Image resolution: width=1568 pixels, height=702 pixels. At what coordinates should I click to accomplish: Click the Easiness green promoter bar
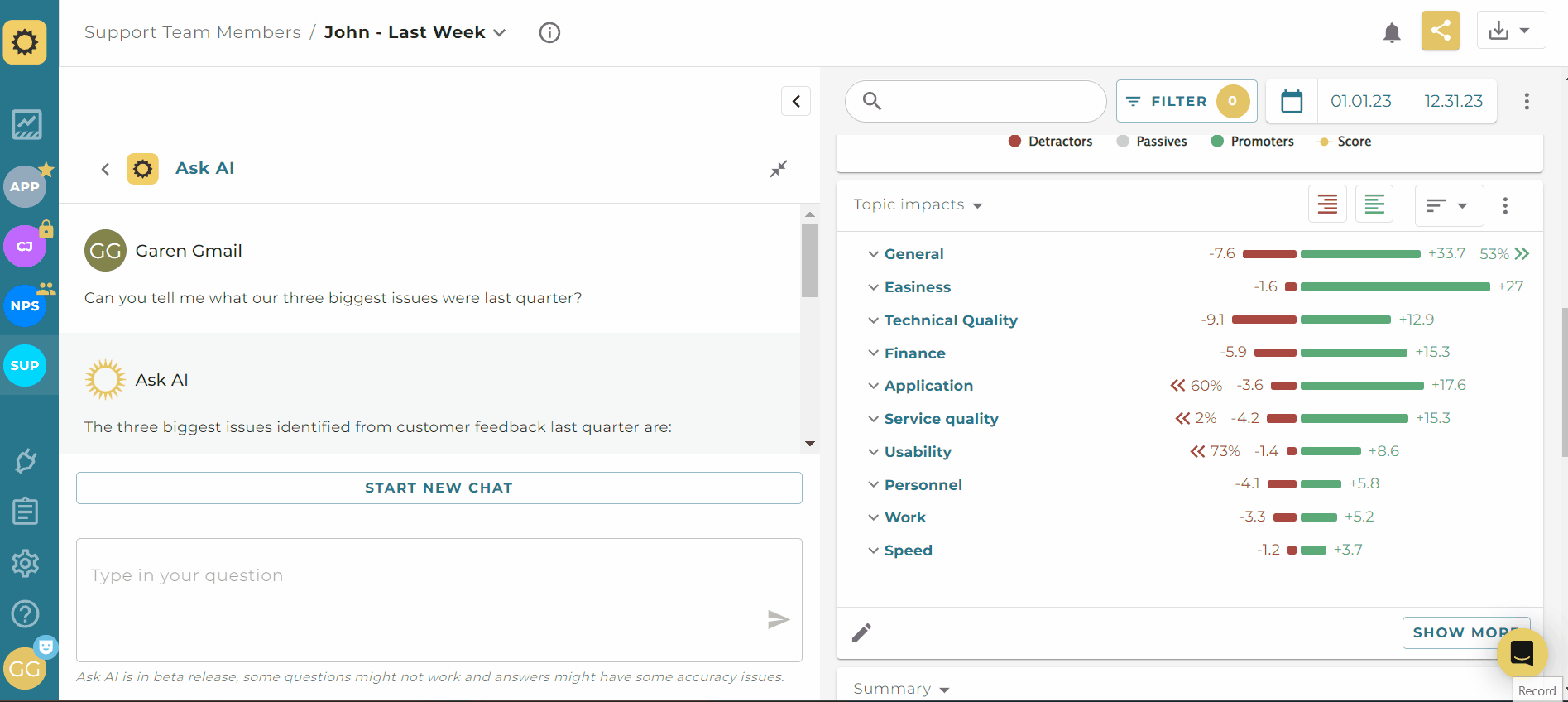[1395, 286]
